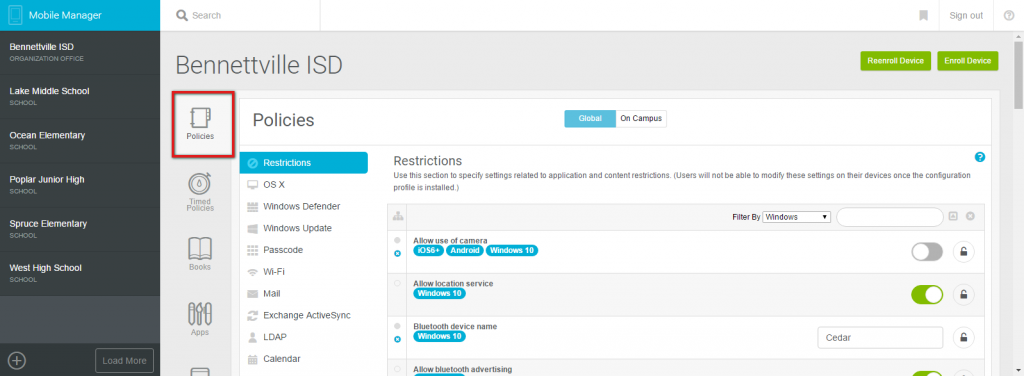Click gray status dot on Bluetooth device name row
This screenshot has width=1024, height=376.
(x=398, y=326)
